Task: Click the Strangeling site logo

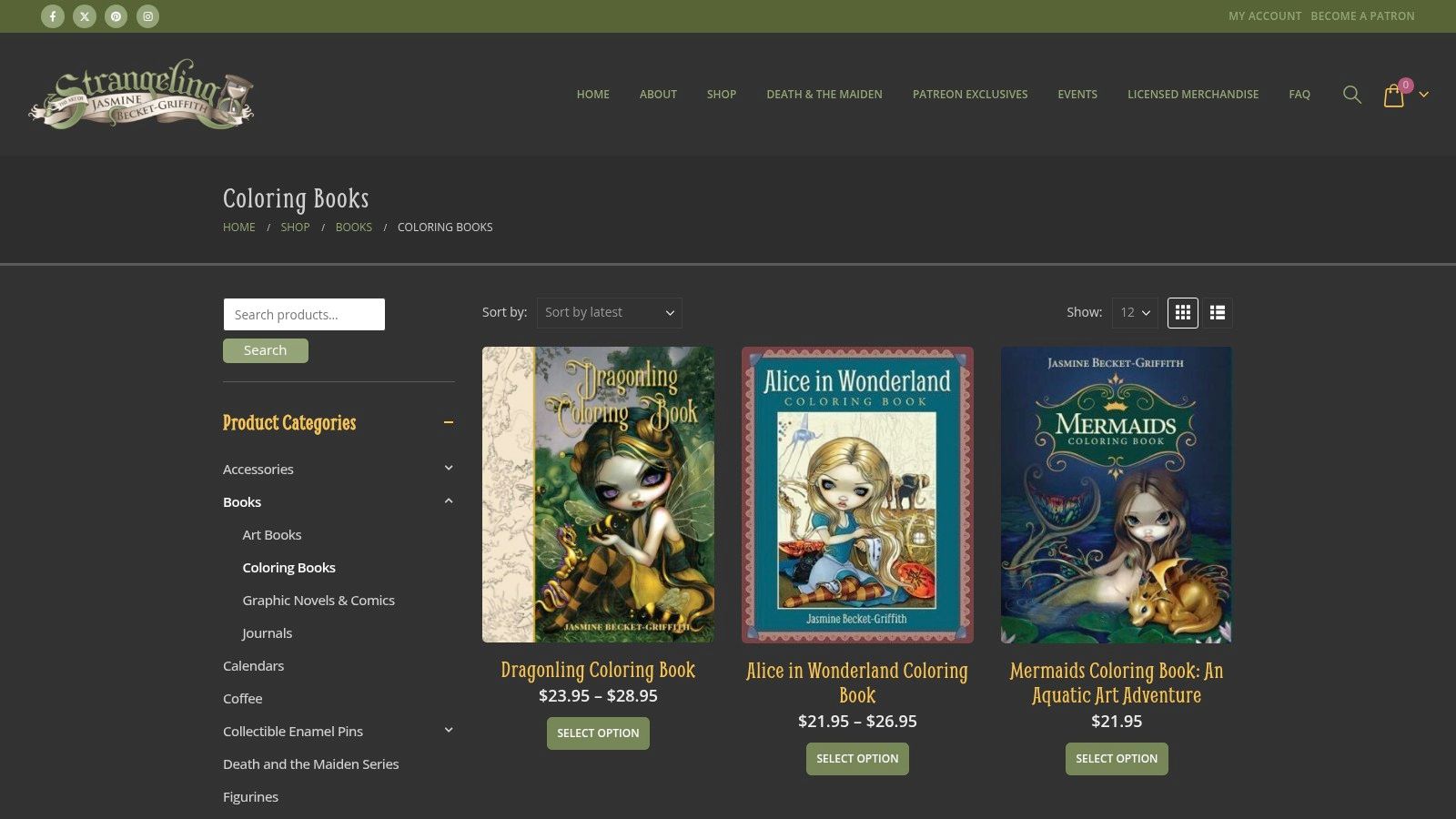Action: tap(141, 95)
